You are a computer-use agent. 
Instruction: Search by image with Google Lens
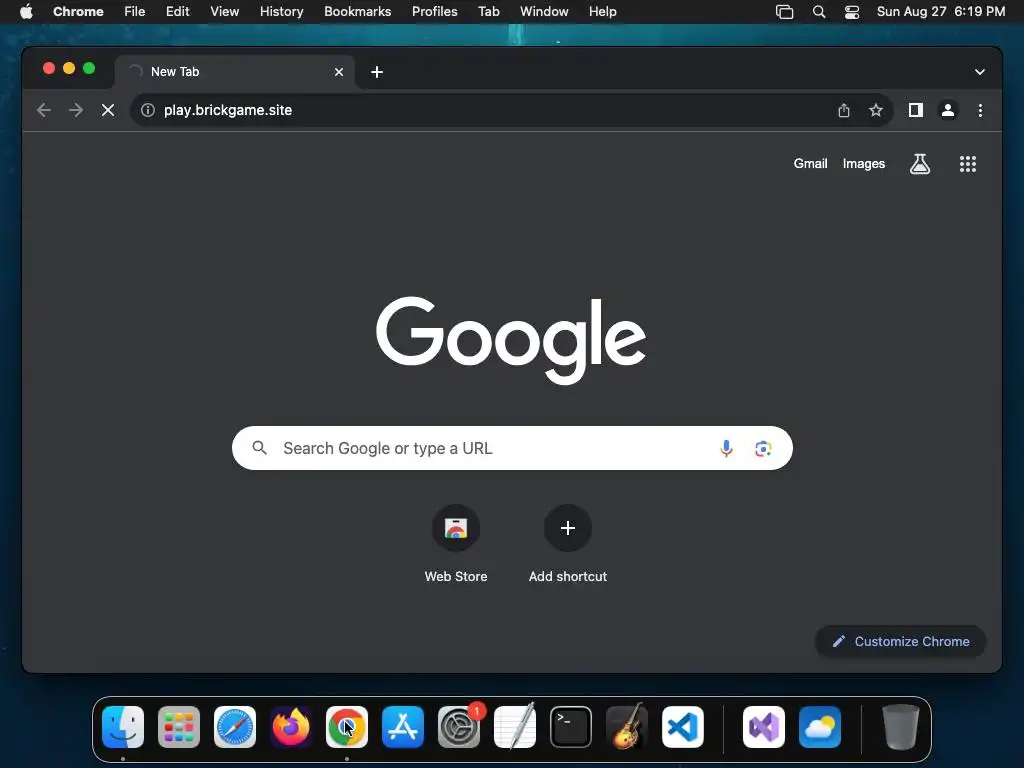[x=763, y=449]
